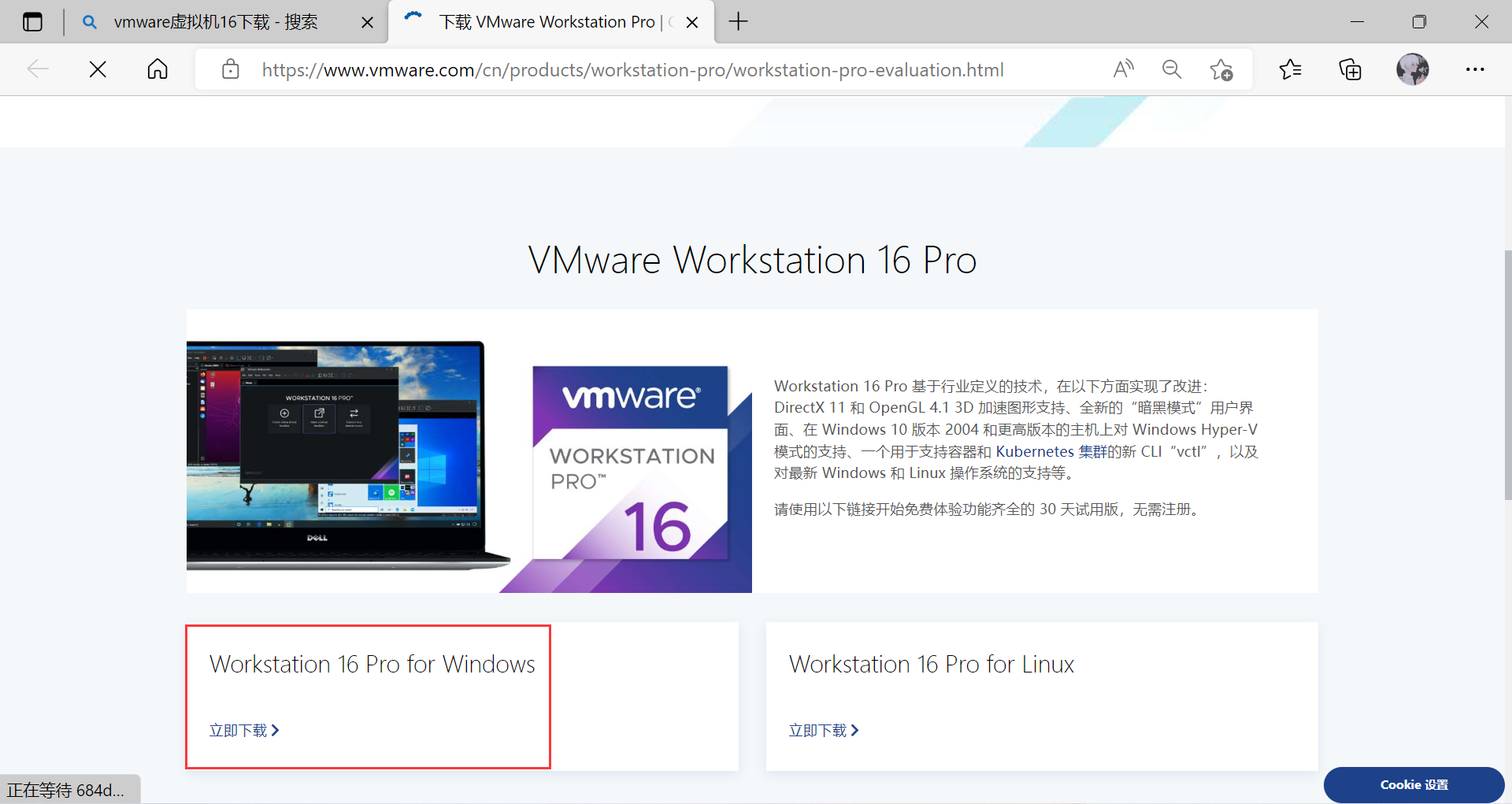The width and height of the screenshot is (1512, 804).
Task: Click the laptop Workstation 16 Pro screenshot image
Action: point(347,455)
